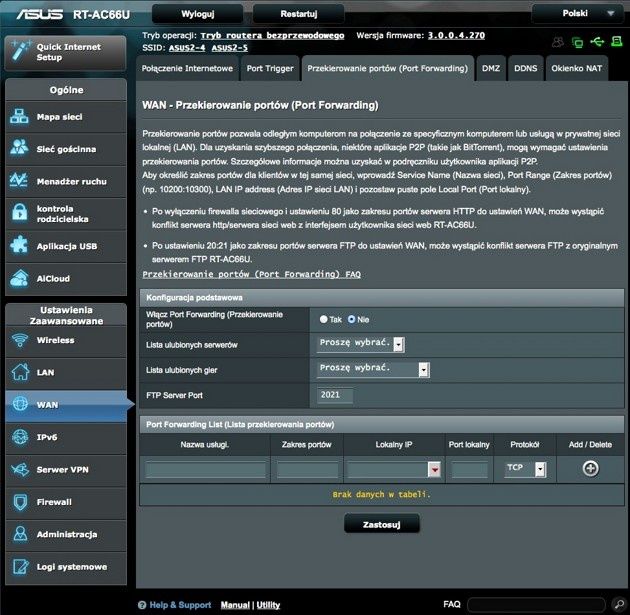
Task: Click the Wyloguj button
Action: pyautogui.click(x=197, y=14)
